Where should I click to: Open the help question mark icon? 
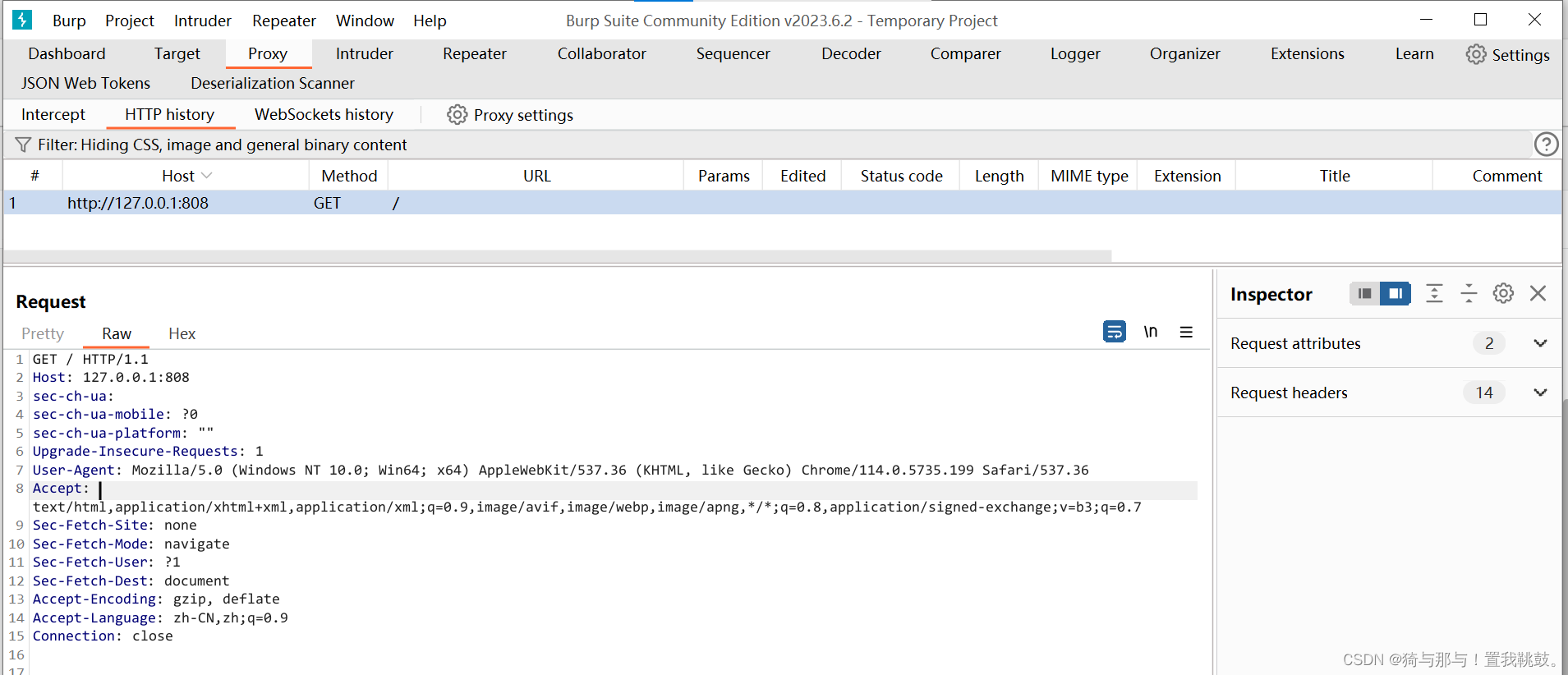(x=1546, y=145)
